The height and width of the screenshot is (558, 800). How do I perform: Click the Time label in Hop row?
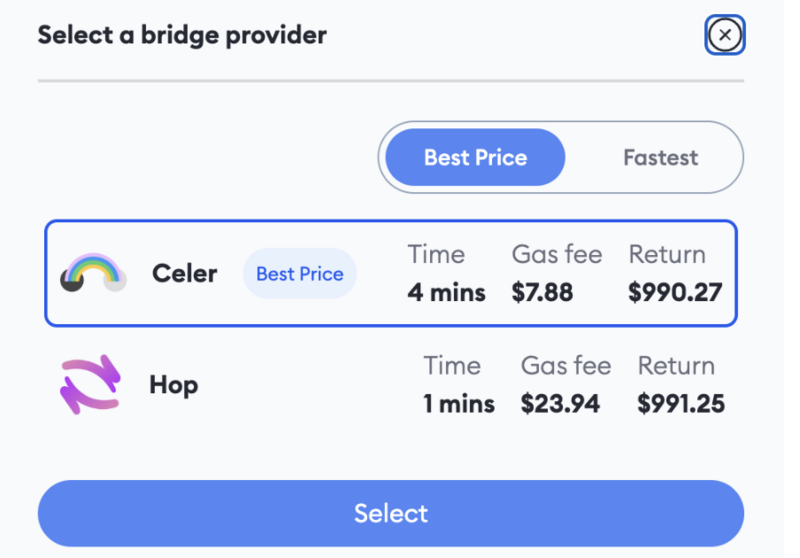click(x=452, y=365)
